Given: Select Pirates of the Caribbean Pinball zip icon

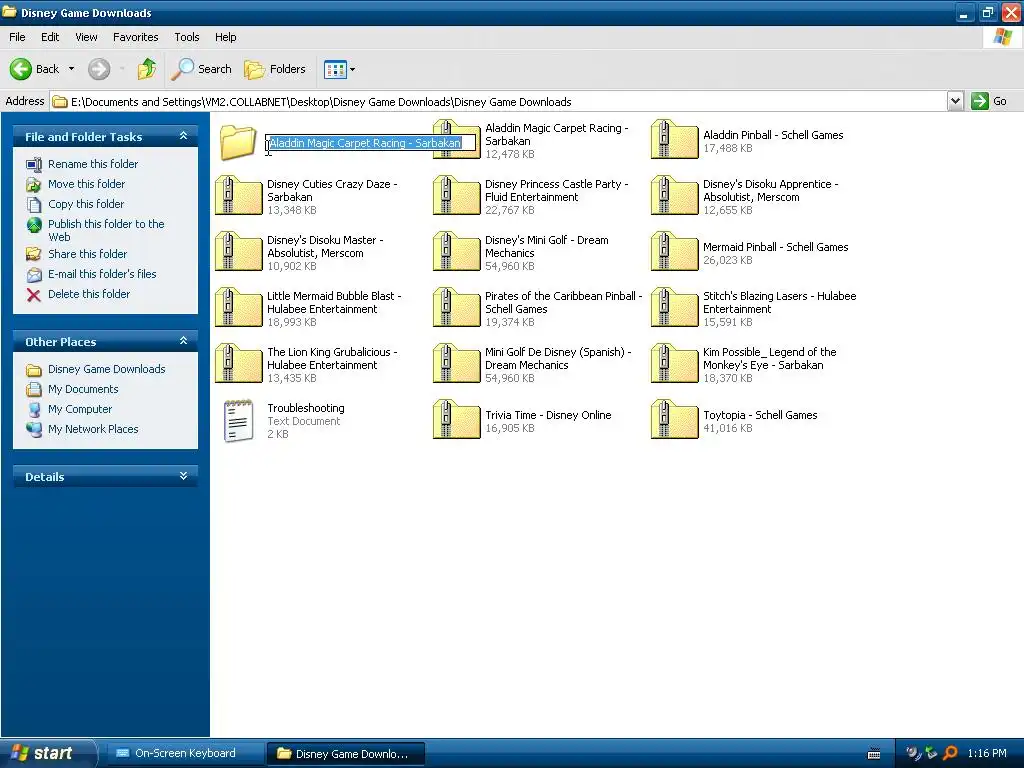Looking at the screenshot, I should 456,308.
